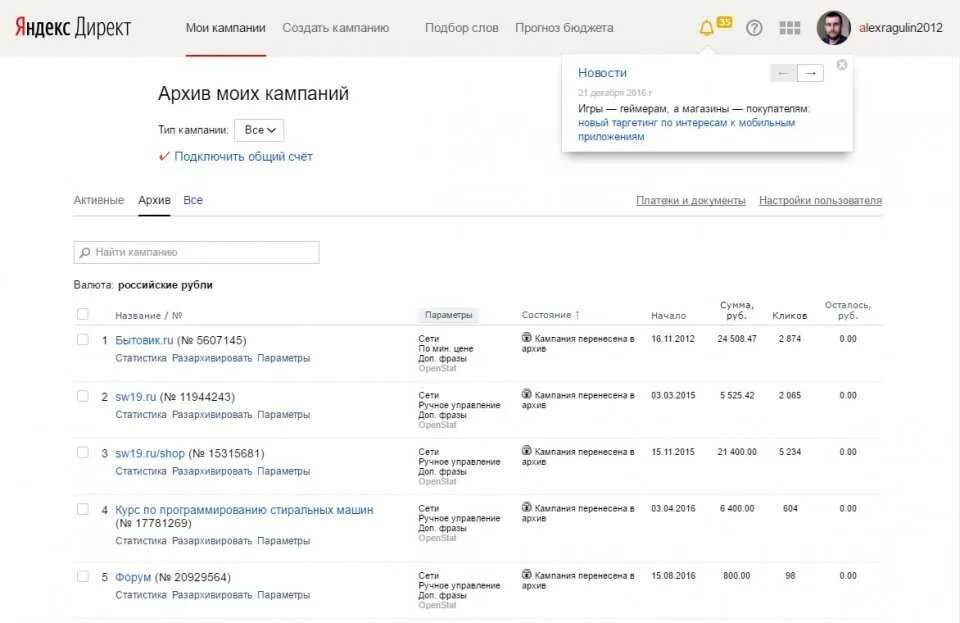Sort by the Состояние column header
This screenshot has height=623, width=960.
[x=550, y=315]
